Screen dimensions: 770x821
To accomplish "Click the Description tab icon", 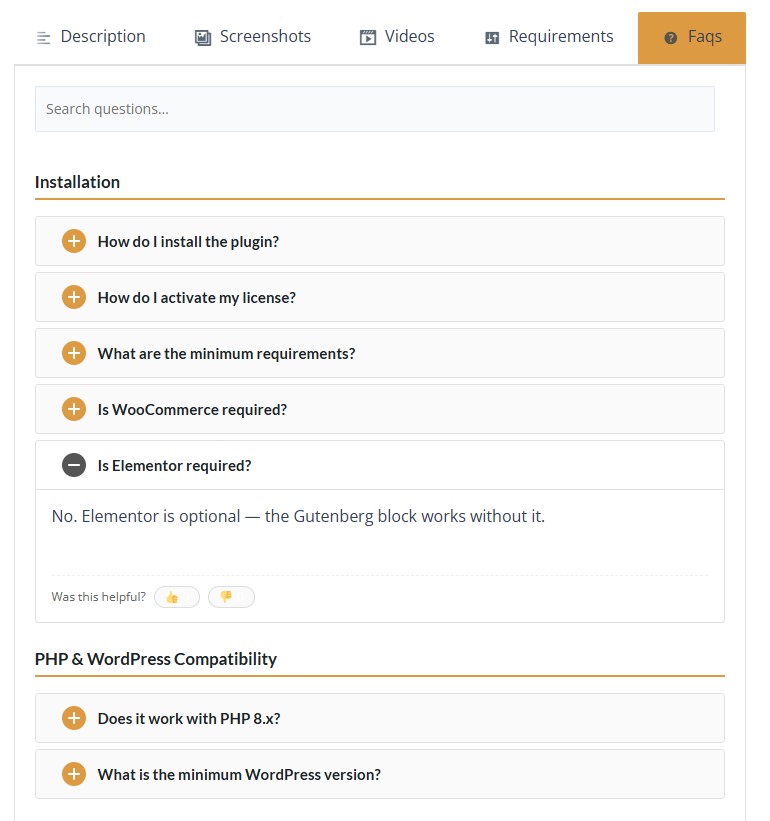I will 44,36.
